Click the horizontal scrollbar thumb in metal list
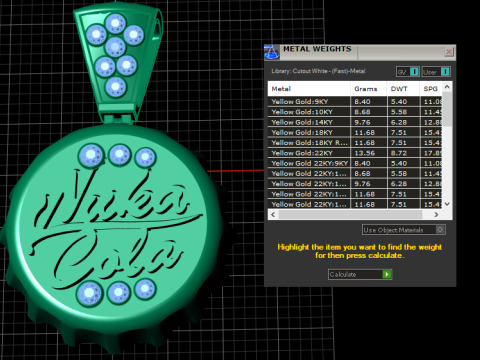480x360 pixels. coord(350,215)
